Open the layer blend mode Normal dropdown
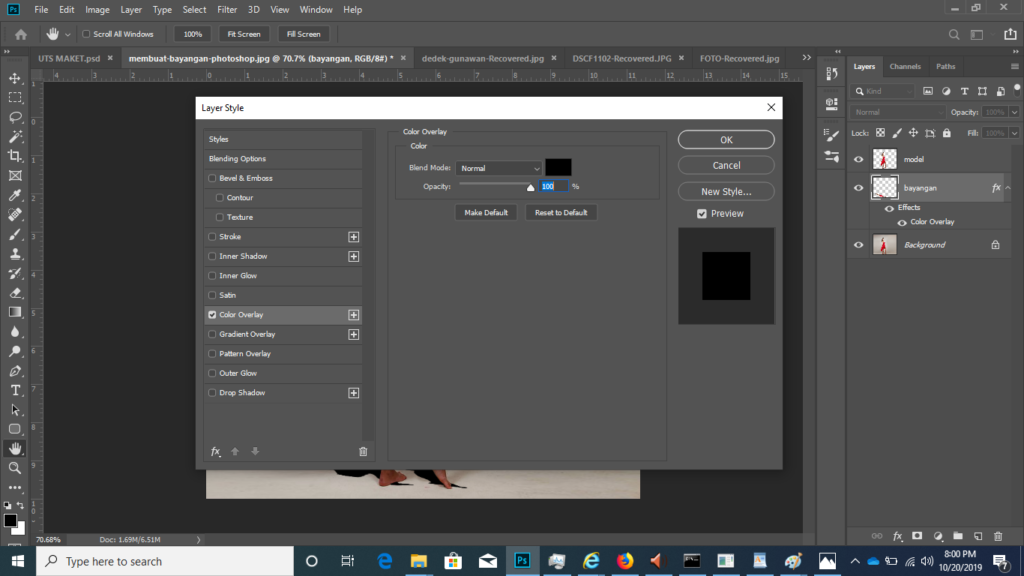Screen dimensions: 1024x576 898,112
